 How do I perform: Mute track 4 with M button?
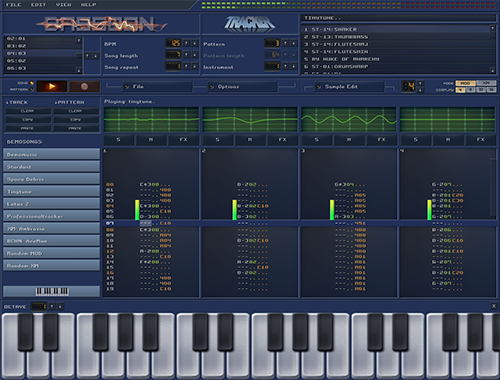point(448,140)
